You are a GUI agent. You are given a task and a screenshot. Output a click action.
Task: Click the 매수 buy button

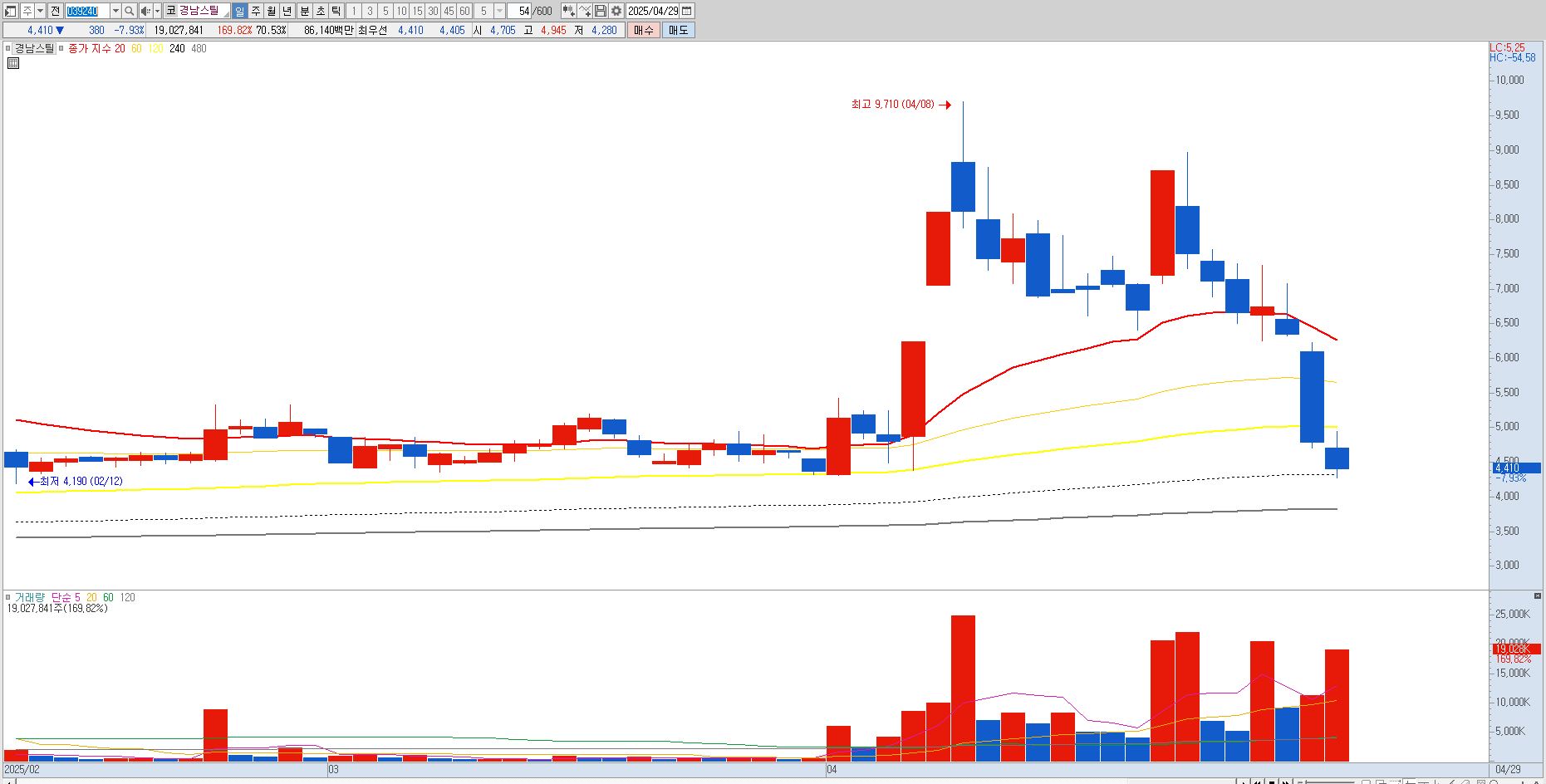click(x=644, y=30)
